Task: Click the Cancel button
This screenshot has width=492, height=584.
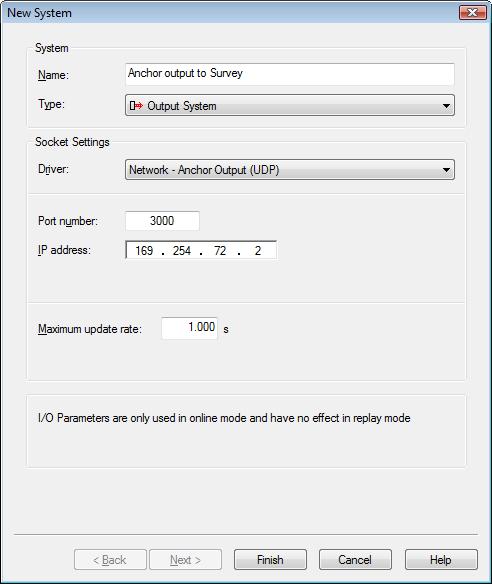Action: (355, 559)
